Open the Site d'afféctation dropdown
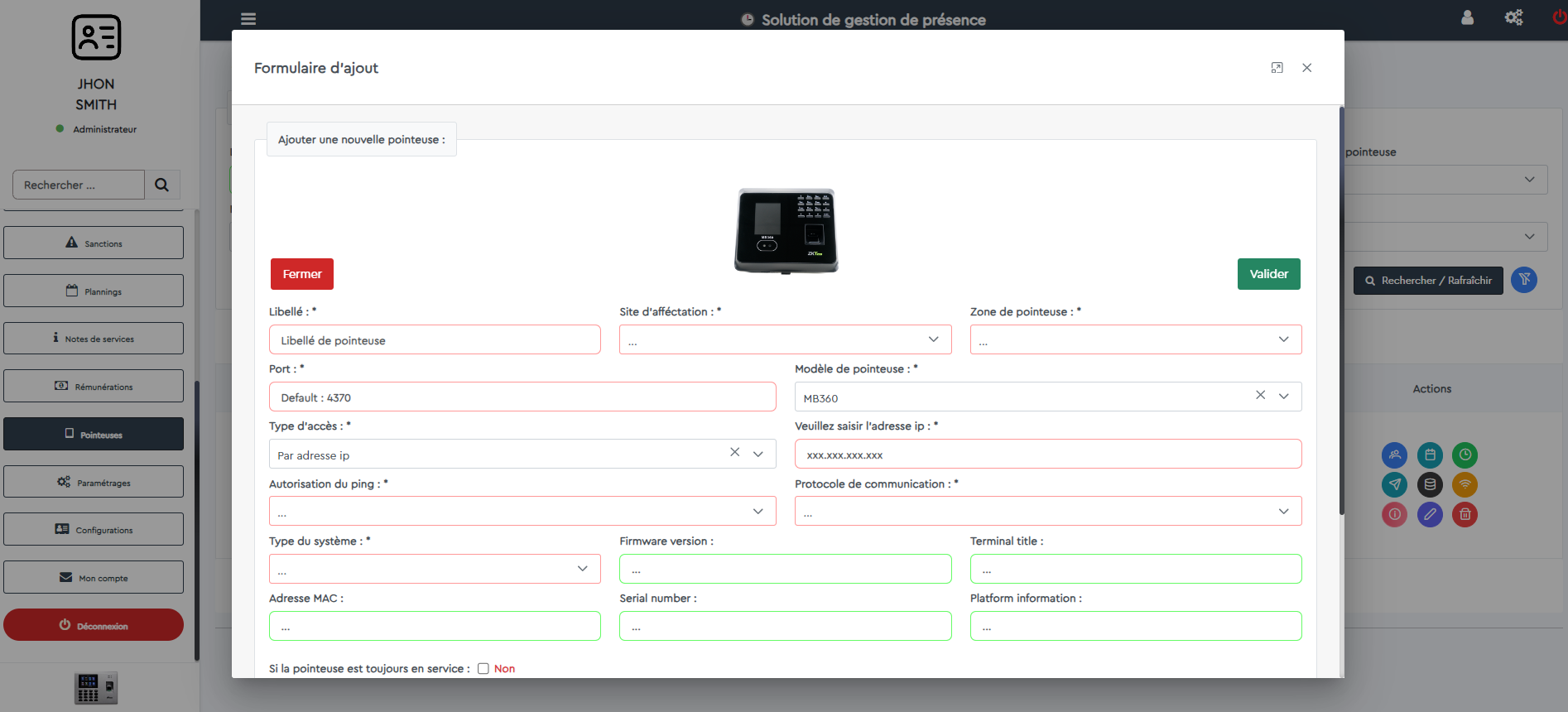 pos(785,339)
